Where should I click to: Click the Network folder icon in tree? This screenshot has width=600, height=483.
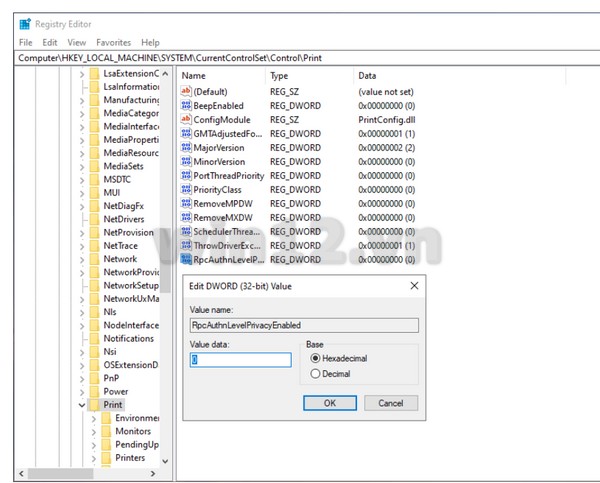93,258
